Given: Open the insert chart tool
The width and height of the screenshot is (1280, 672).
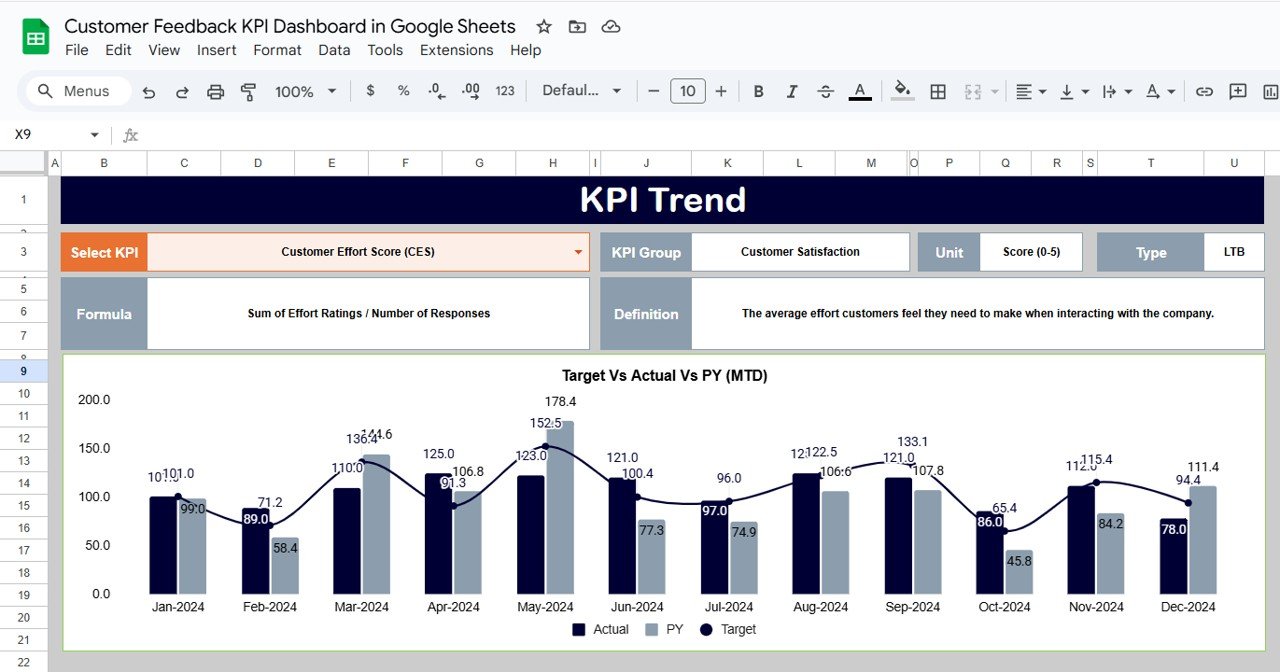Looking at the screenshot, I should pos(1271,91).
